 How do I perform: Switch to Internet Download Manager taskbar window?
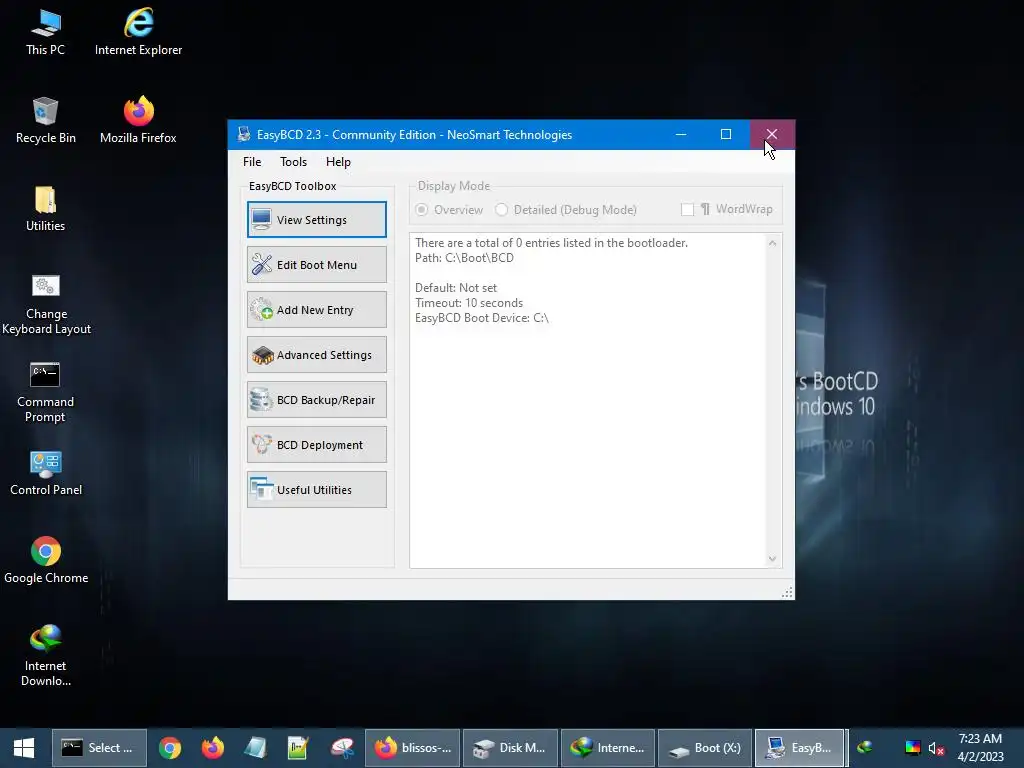tap(607, 748)
